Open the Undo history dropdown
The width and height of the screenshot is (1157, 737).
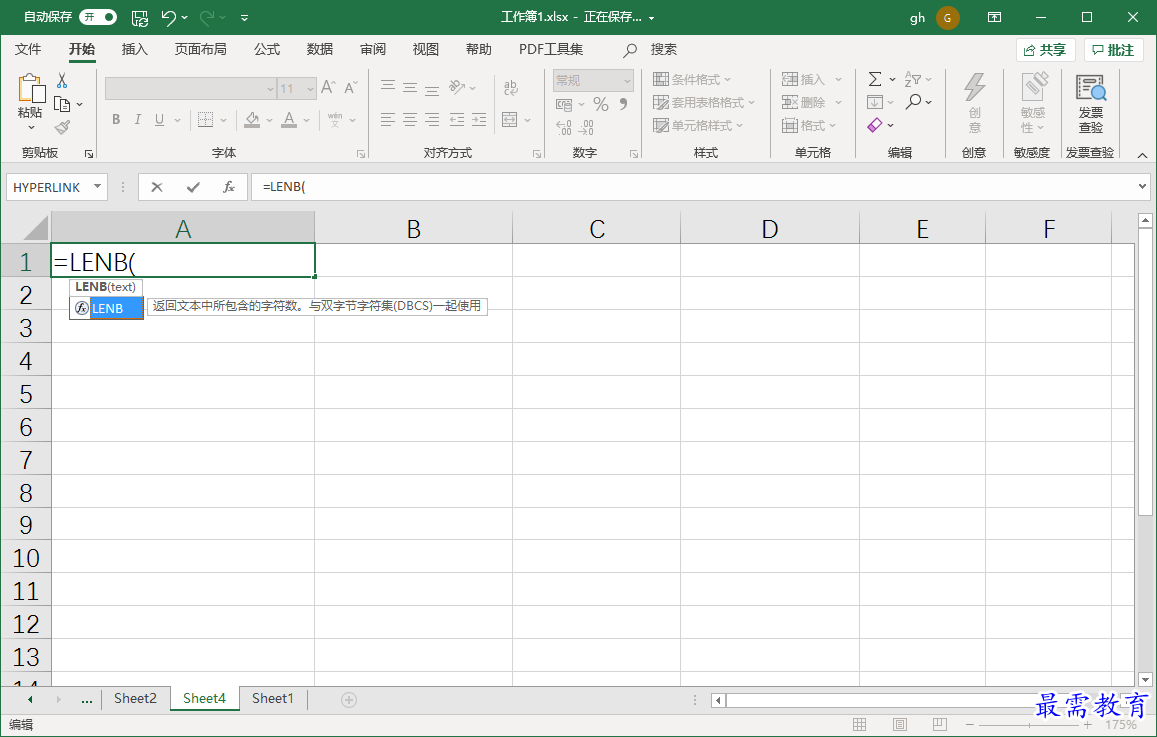[184, 18]
